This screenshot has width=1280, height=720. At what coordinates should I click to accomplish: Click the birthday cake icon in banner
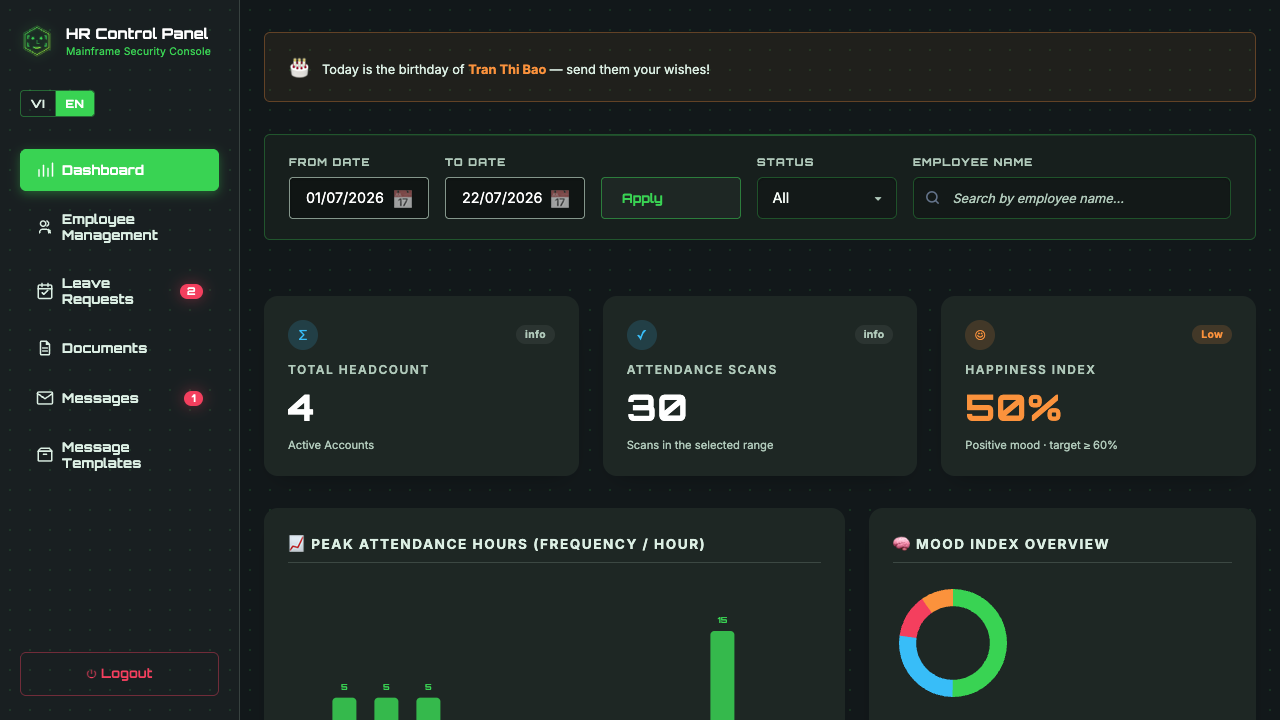click(299, 68)
